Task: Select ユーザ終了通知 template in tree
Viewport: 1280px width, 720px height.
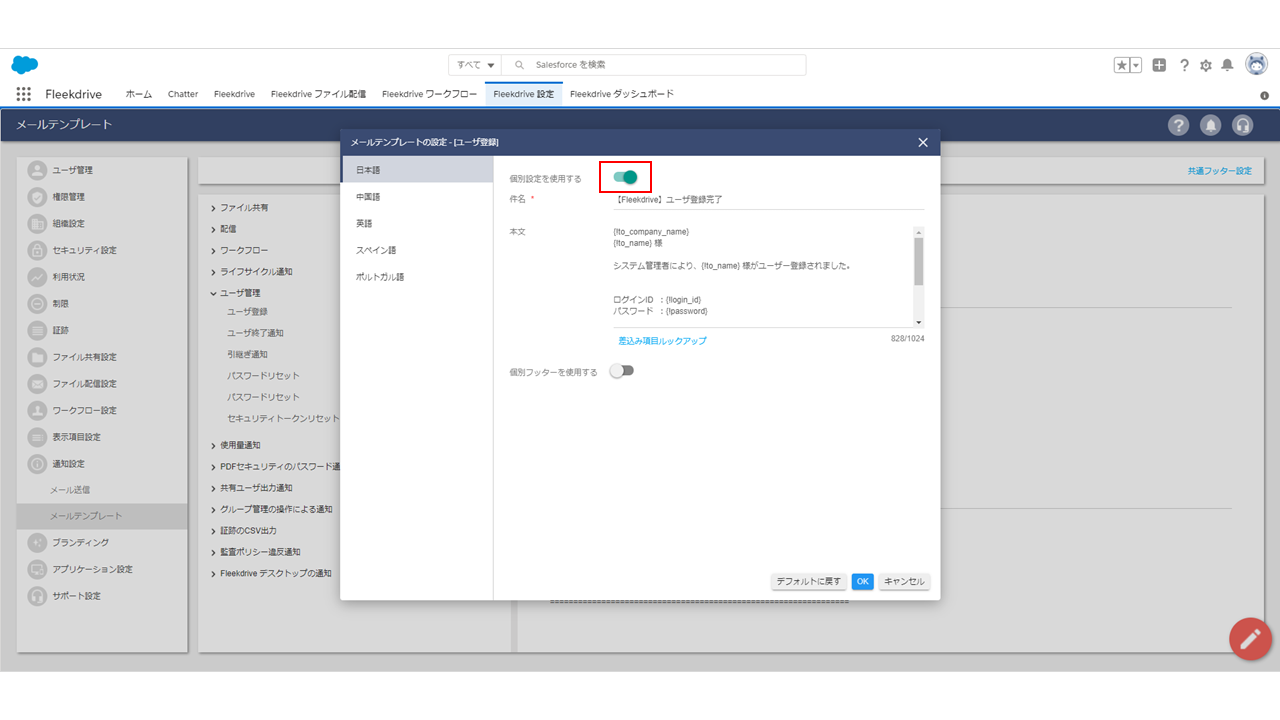Action: (x=255, y=333)
